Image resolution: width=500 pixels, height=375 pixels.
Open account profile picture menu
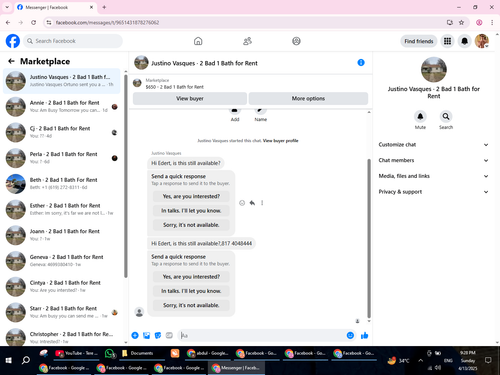click(x=482, y=41)
